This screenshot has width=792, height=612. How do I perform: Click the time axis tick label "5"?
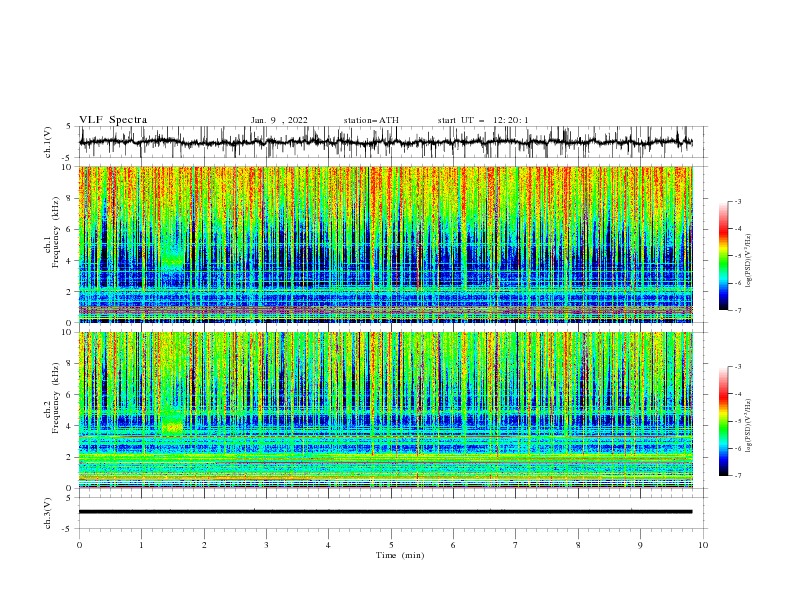[x=391, y=545]
